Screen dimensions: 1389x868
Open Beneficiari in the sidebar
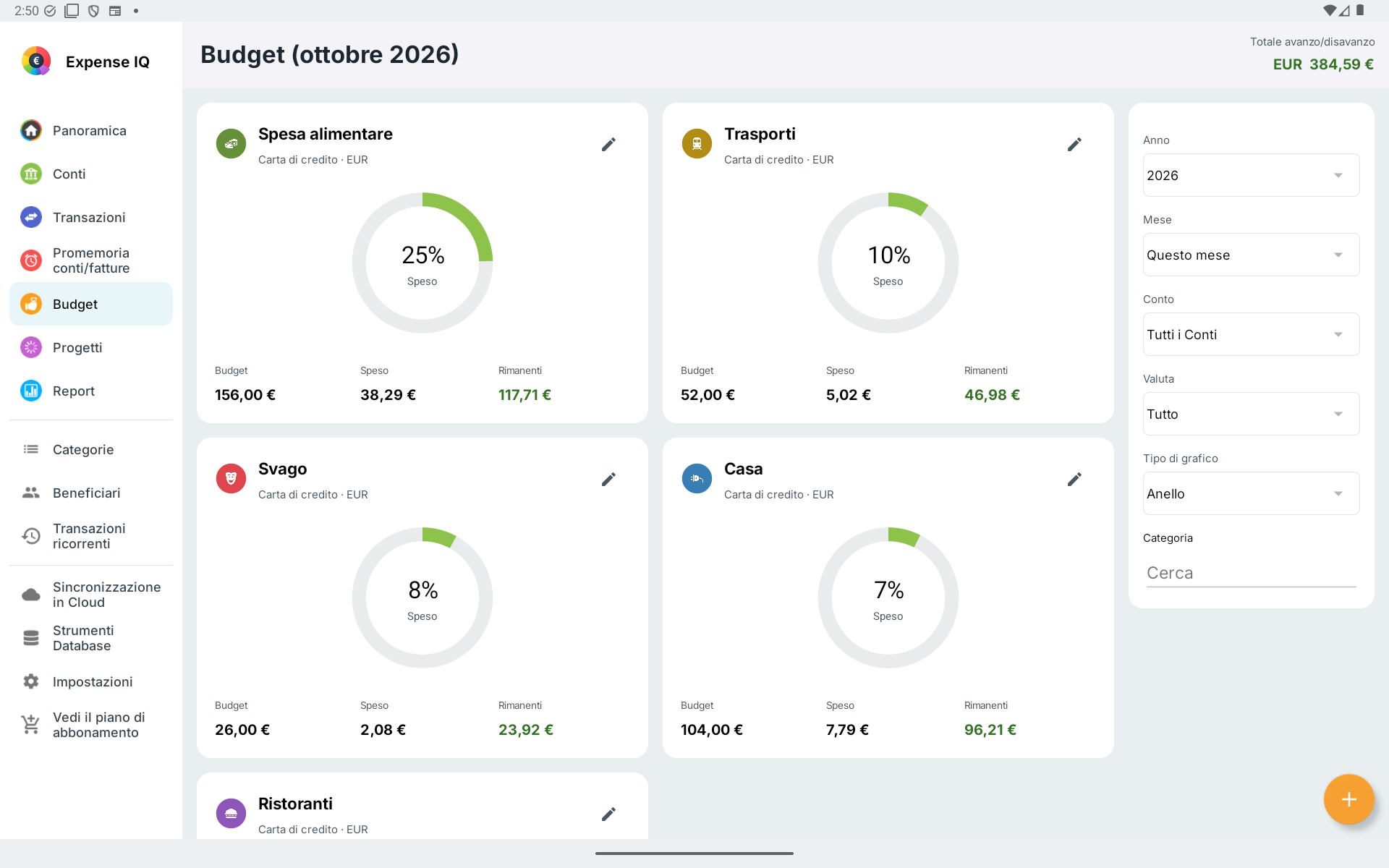click(x=91, y=493)
